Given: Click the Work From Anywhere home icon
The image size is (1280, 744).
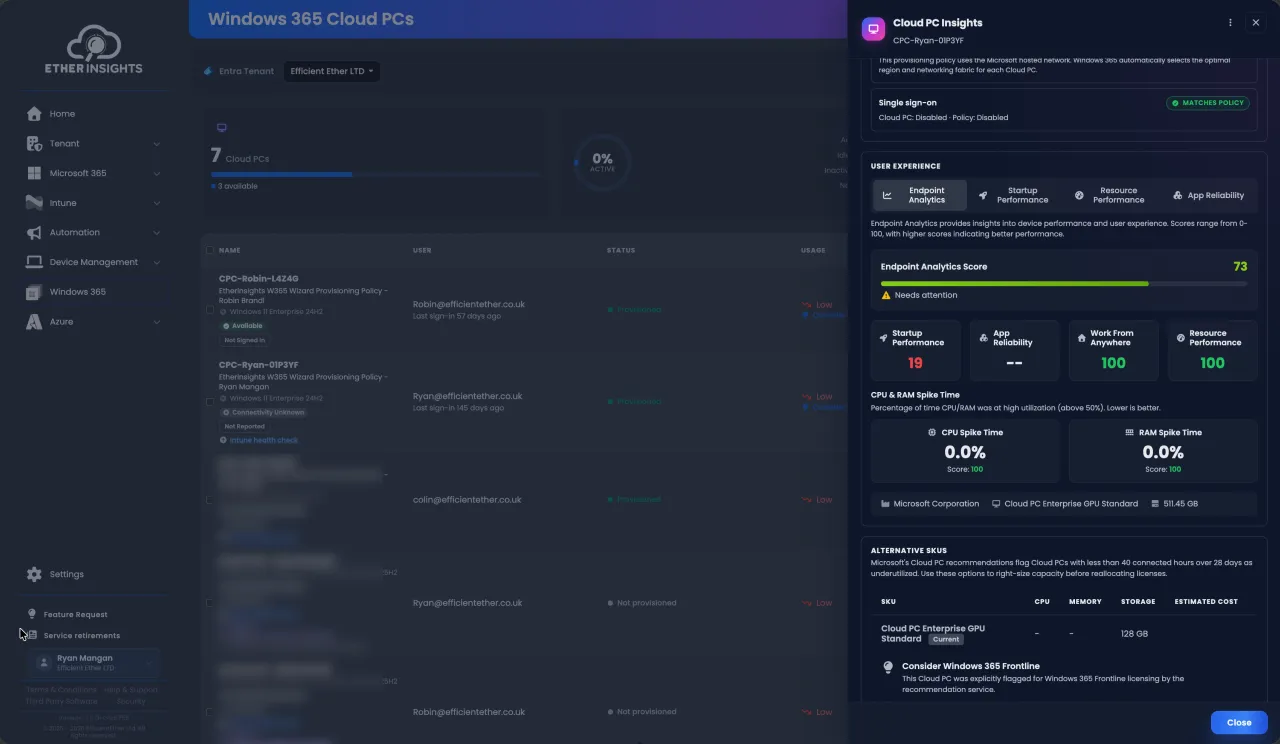Looking at the screenshot, I should (x=1081, y=338).
